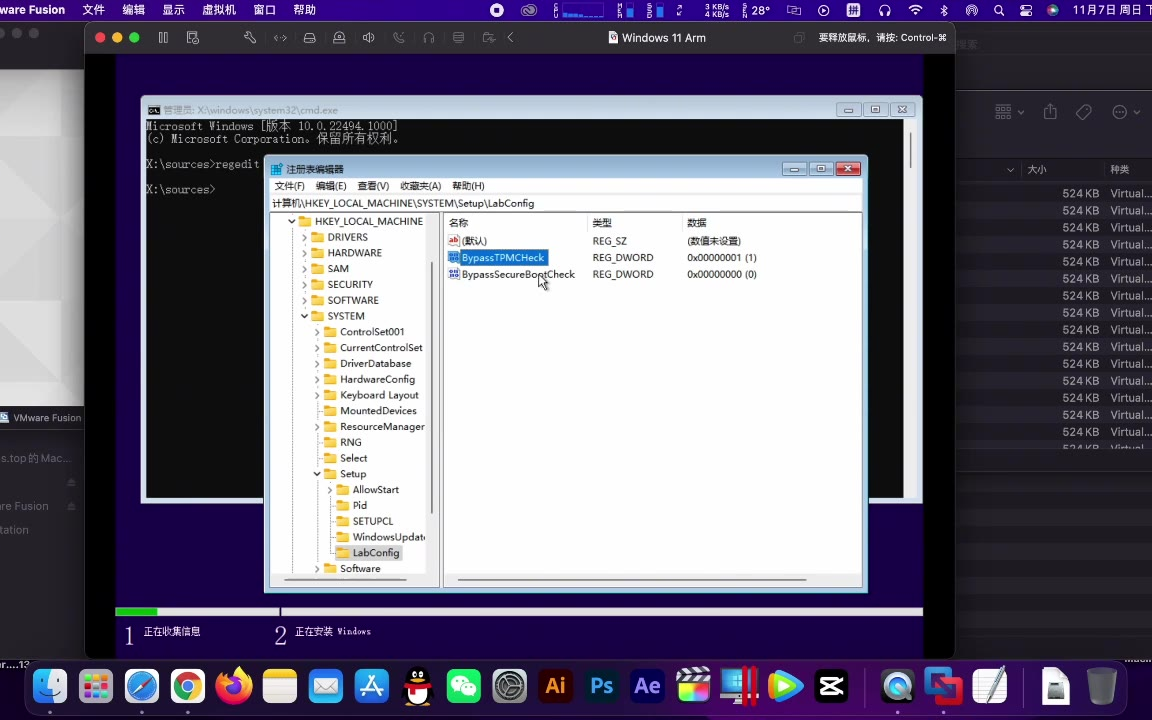Open Safari from the Dock
The width and height of the screenshot is (1152, 720).
click(142, 687)
